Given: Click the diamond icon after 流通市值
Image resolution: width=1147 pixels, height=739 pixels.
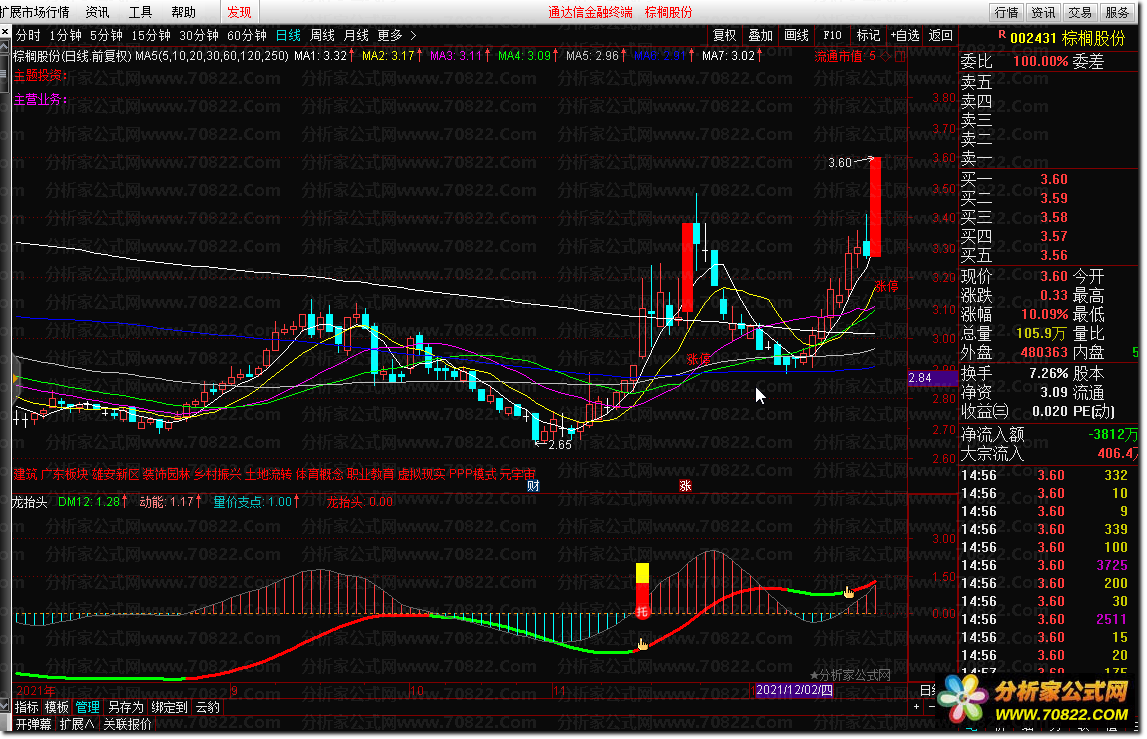Looking at the screenshot, I should click(x=886, y=56).
